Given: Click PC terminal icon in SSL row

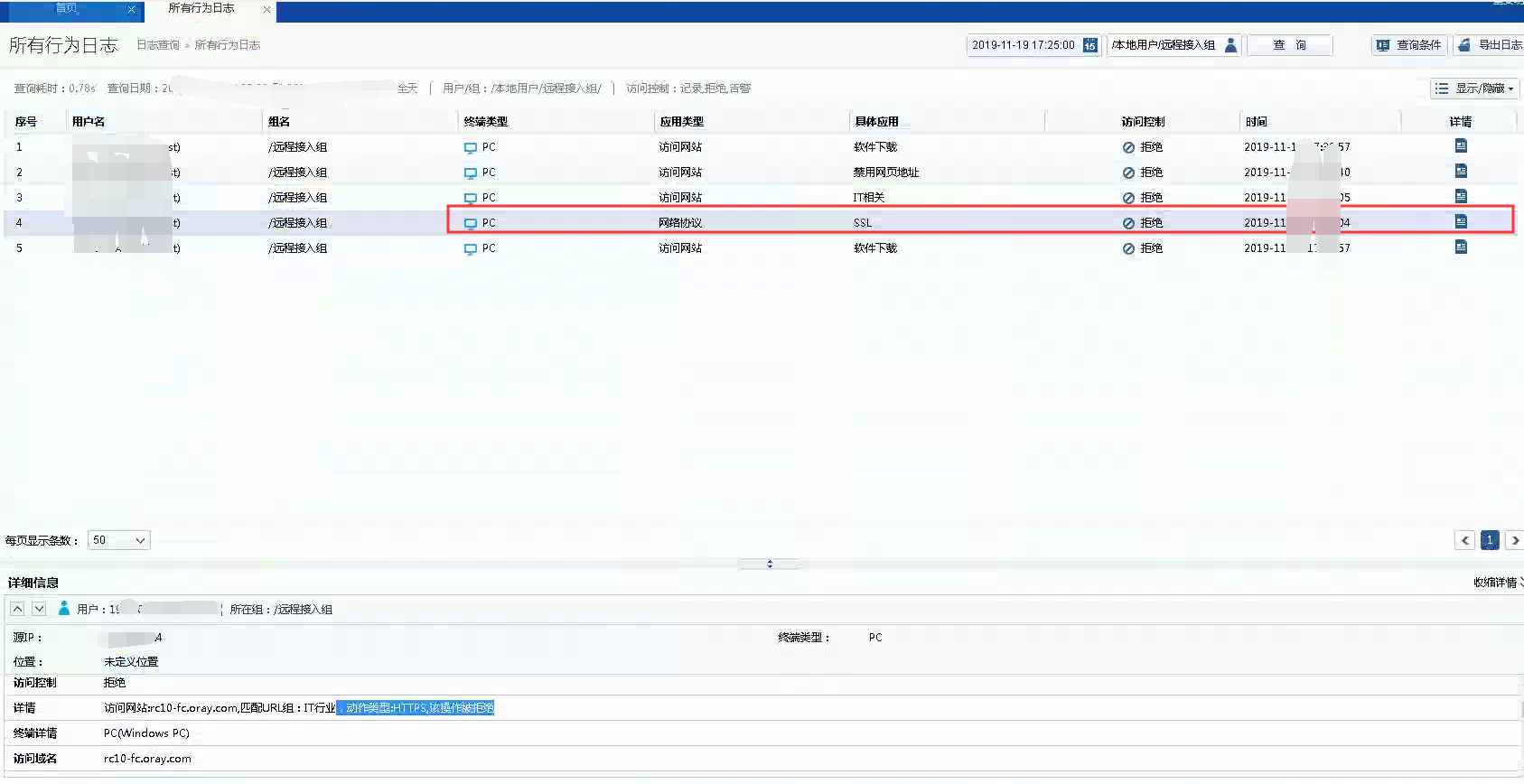Looking at the screenshot, I should tap(470, 223).
